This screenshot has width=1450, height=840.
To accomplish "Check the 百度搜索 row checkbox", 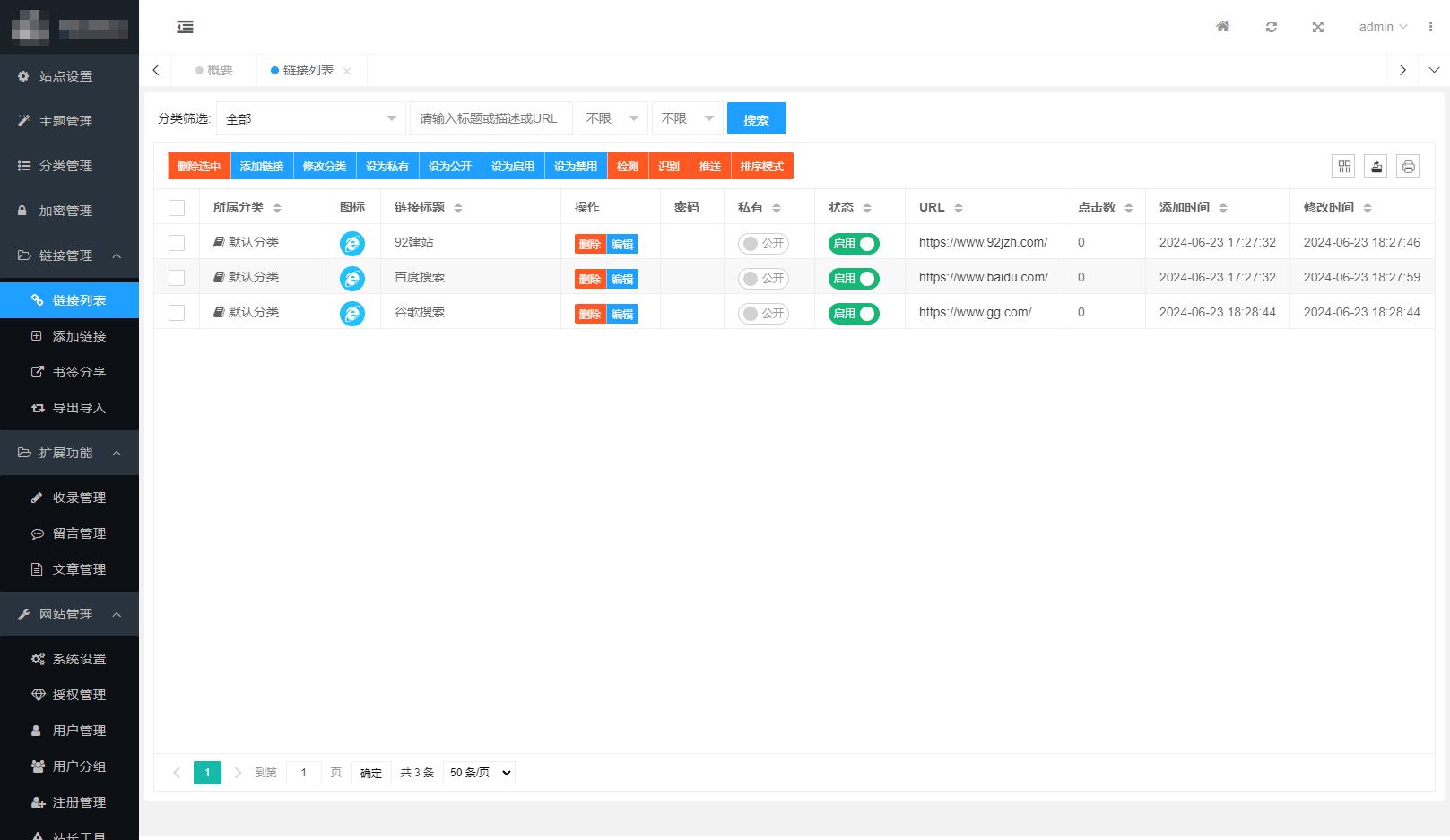I will click(x=177, y=278).
